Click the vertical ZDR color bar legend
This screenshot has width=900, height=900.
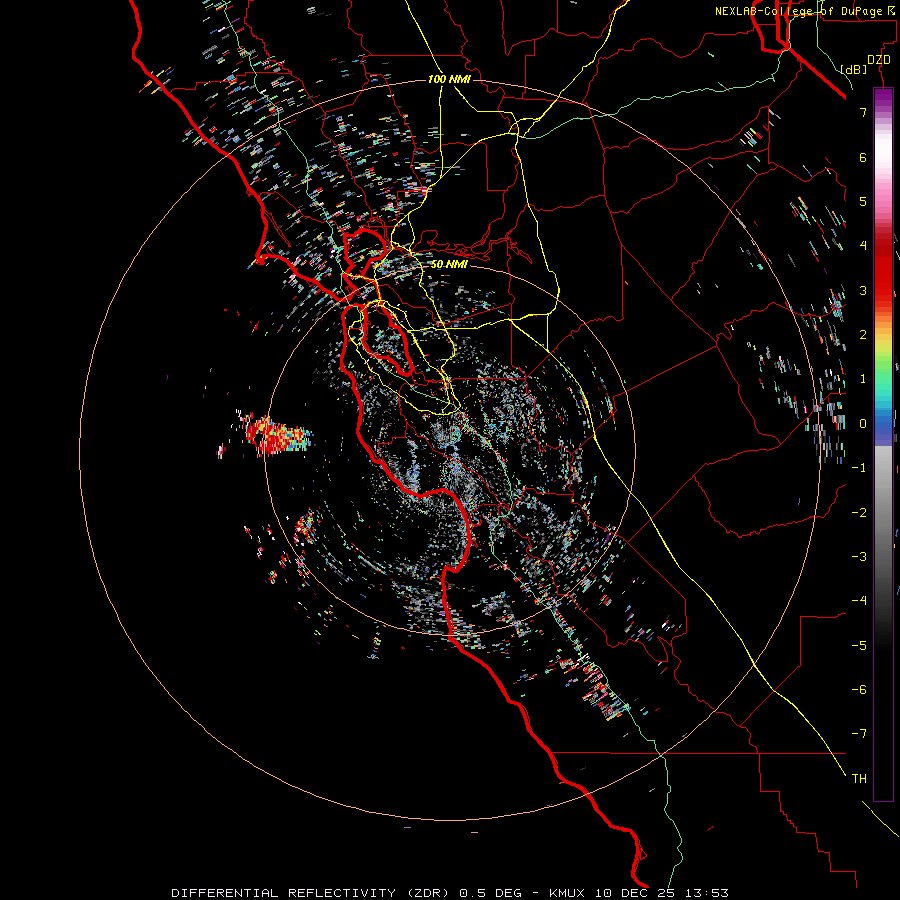(883, 444)
